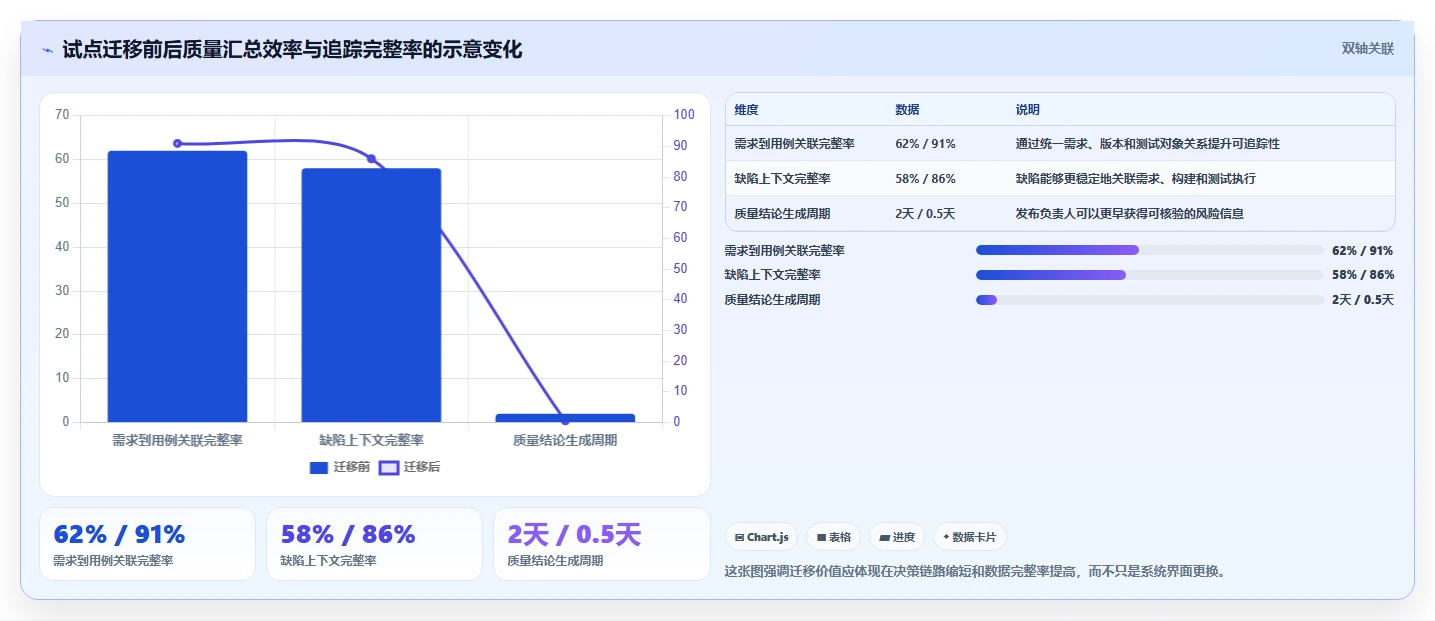Click the 维度 column header
Image resolution: width=1435 pixels, height=621 pixels.
[746, 110]
